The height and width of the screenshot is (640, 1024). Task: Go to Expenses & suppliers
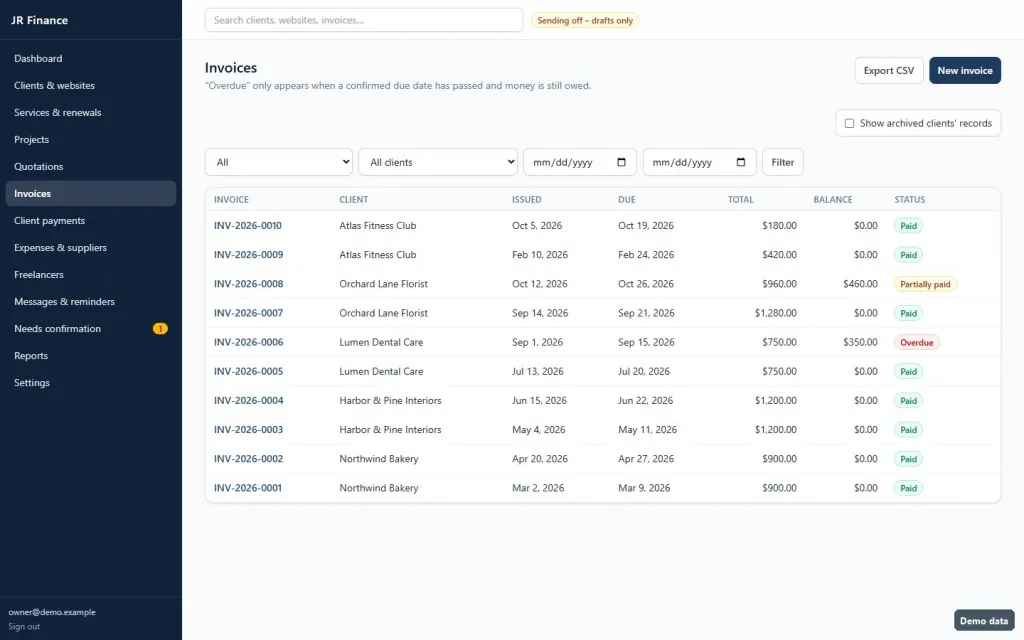[x=91, y=248]
